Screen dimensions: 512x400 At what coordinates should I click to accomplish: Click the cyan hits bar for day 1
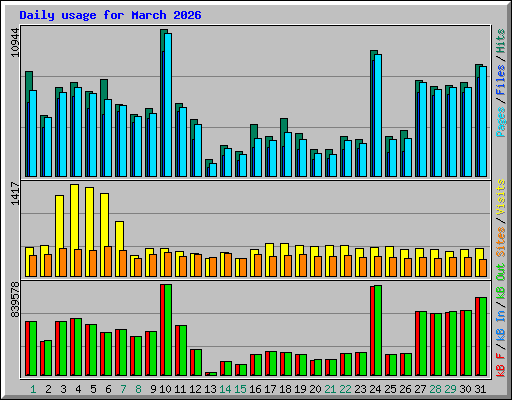pos(33,133)
